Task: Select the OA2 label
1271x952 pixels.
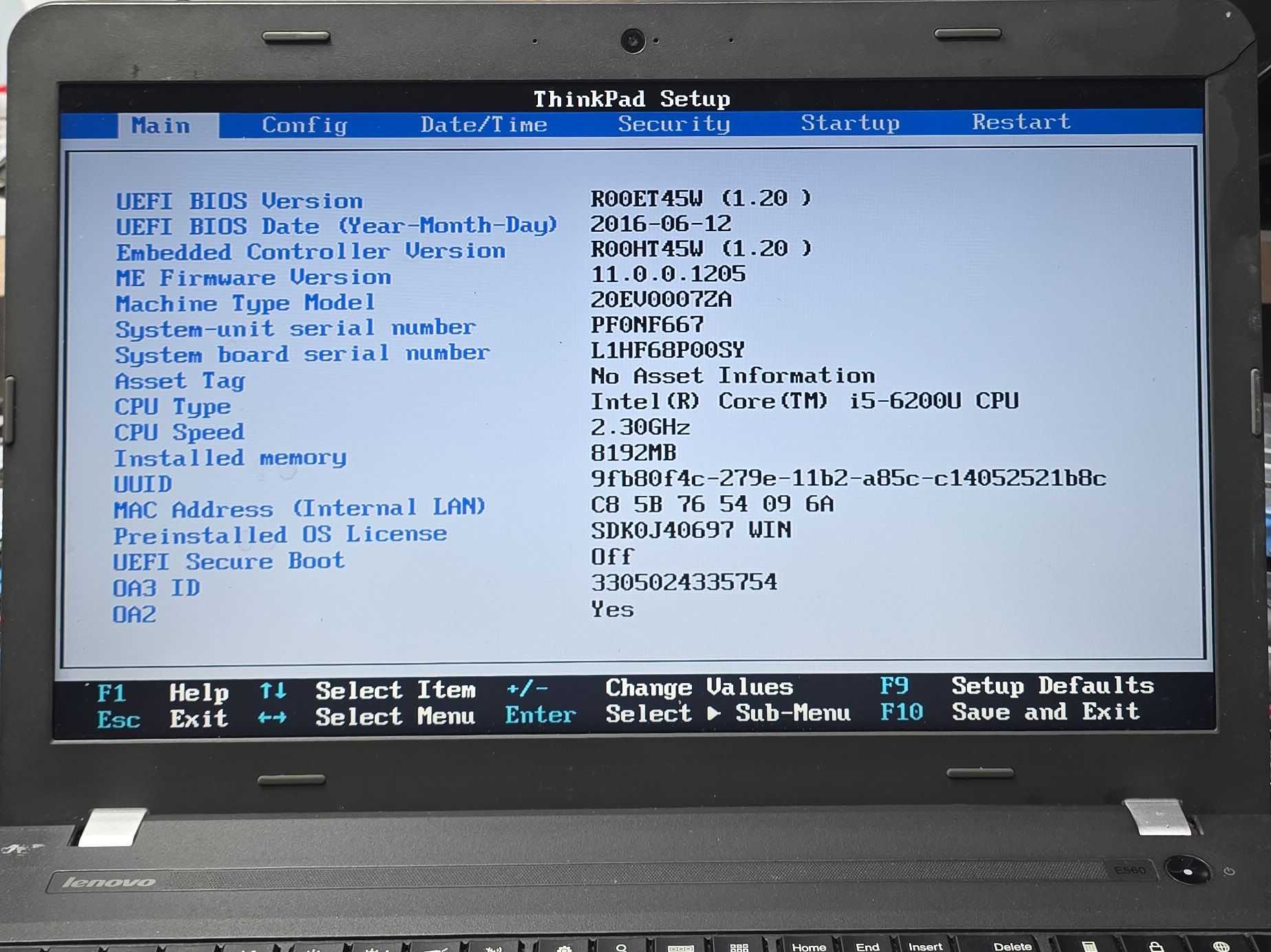Action: coord(135,614)
